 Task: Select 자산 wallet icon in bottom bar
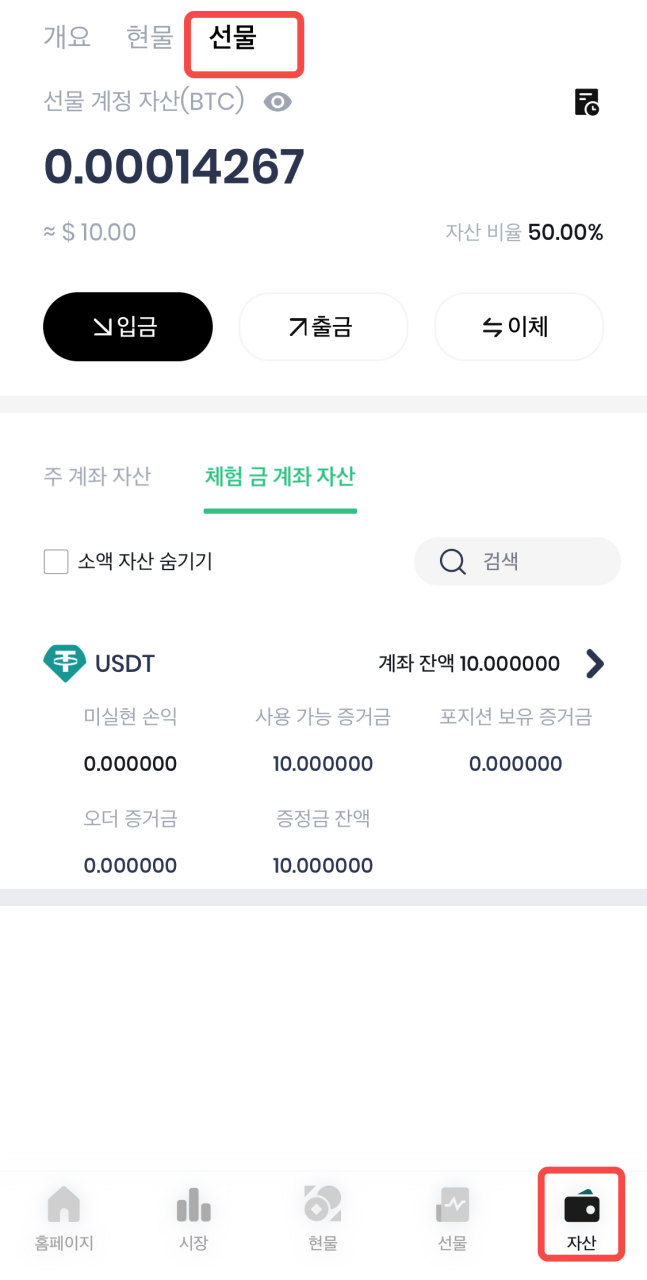tap(581, 1207)
